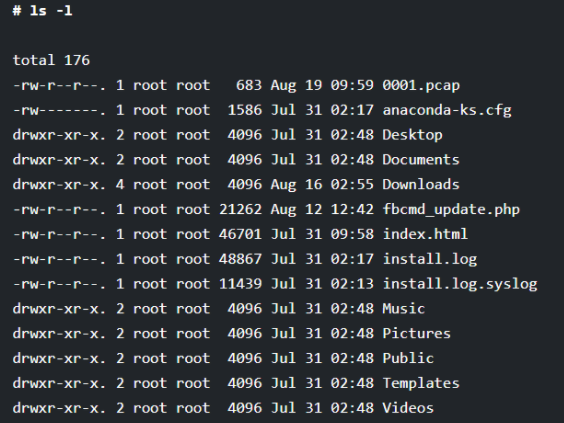Click the install.log.syslog filename

[460, 284]
